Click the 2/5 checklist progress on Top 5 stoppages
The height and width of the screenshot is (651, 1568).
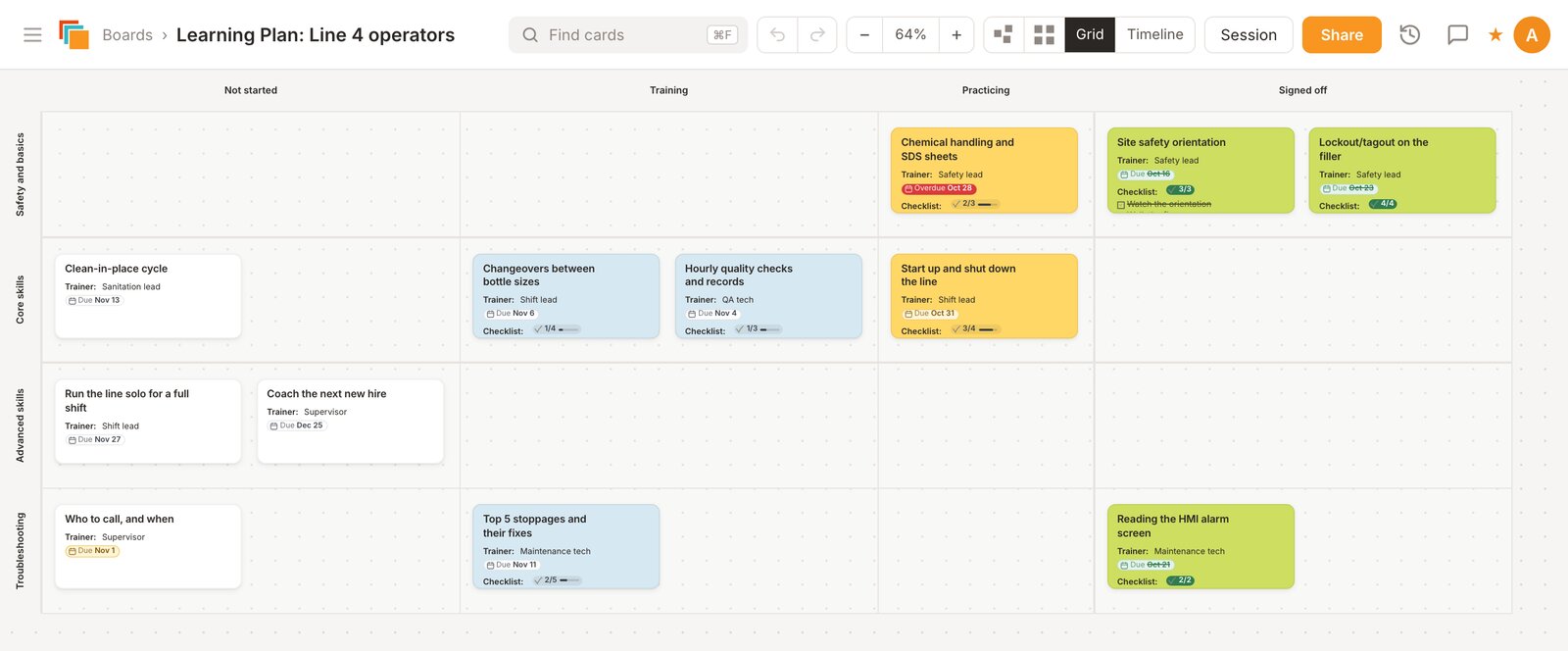coord(558,580)
